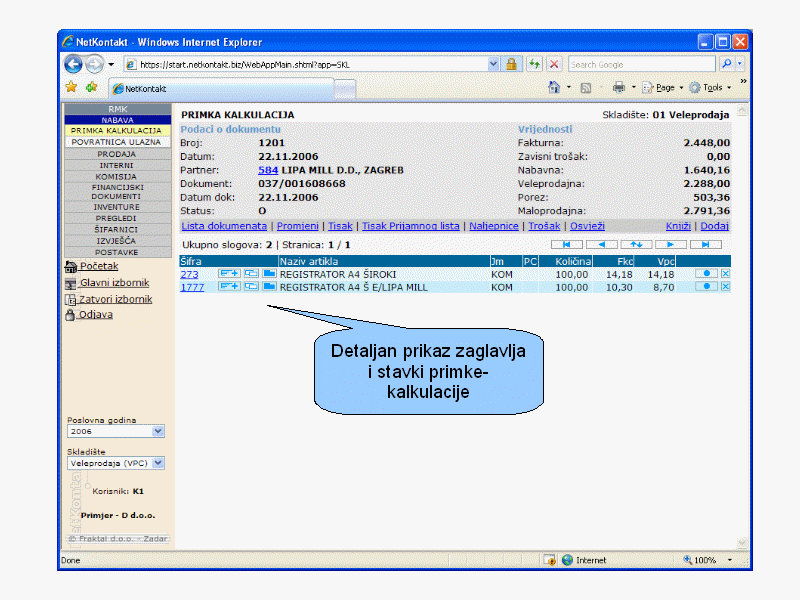
Task: Click the dot button in row 273
Action: click(706, 273)
